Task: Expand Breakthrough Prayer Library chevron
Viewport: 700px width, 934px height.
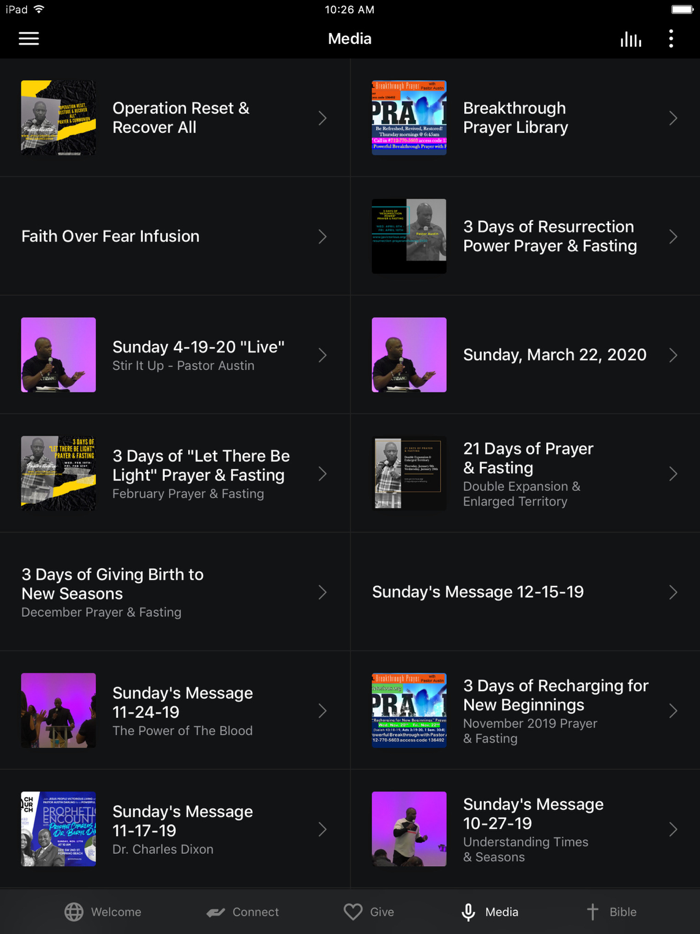Action: coord(673,118)
